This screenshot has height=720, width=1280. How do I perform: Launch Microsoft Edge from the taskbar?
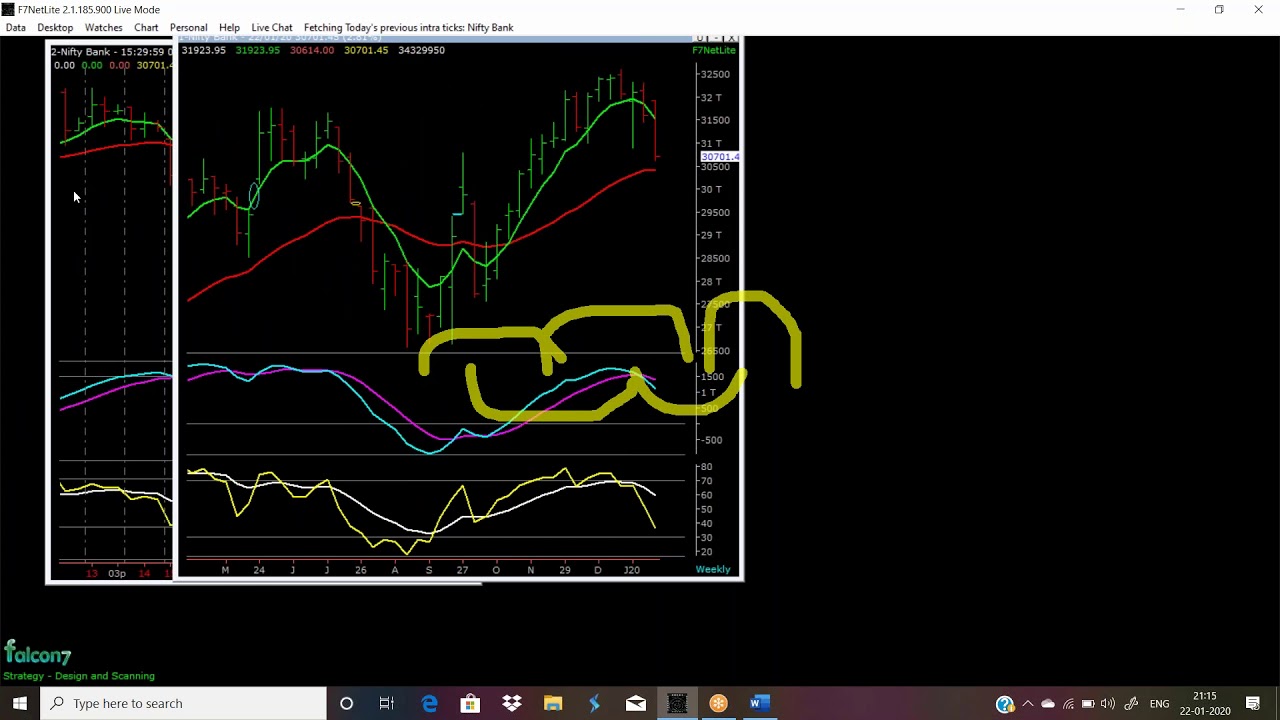(429, 703)
